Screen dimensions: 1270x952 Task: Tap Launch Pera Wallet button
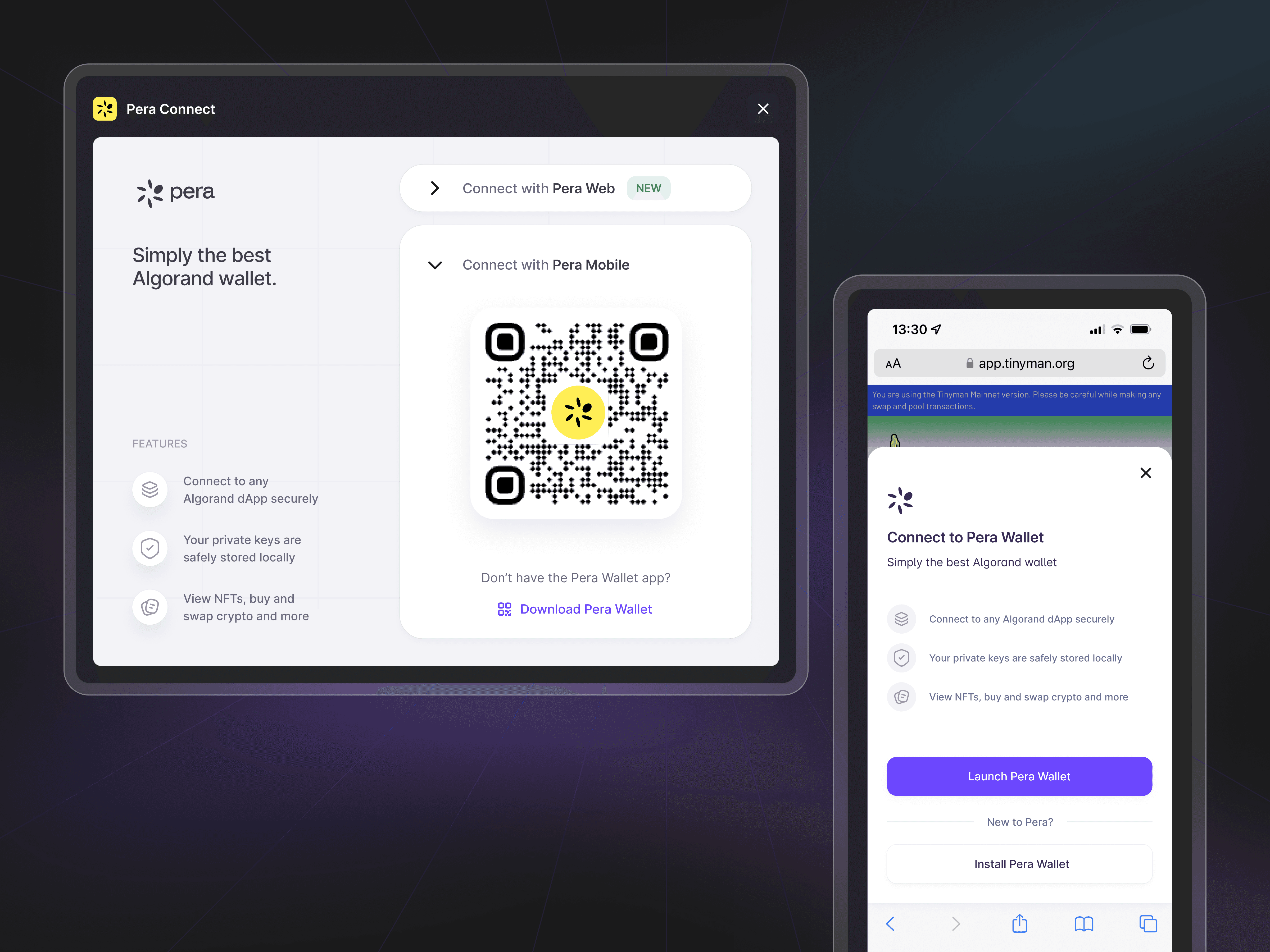(1019, 776)
